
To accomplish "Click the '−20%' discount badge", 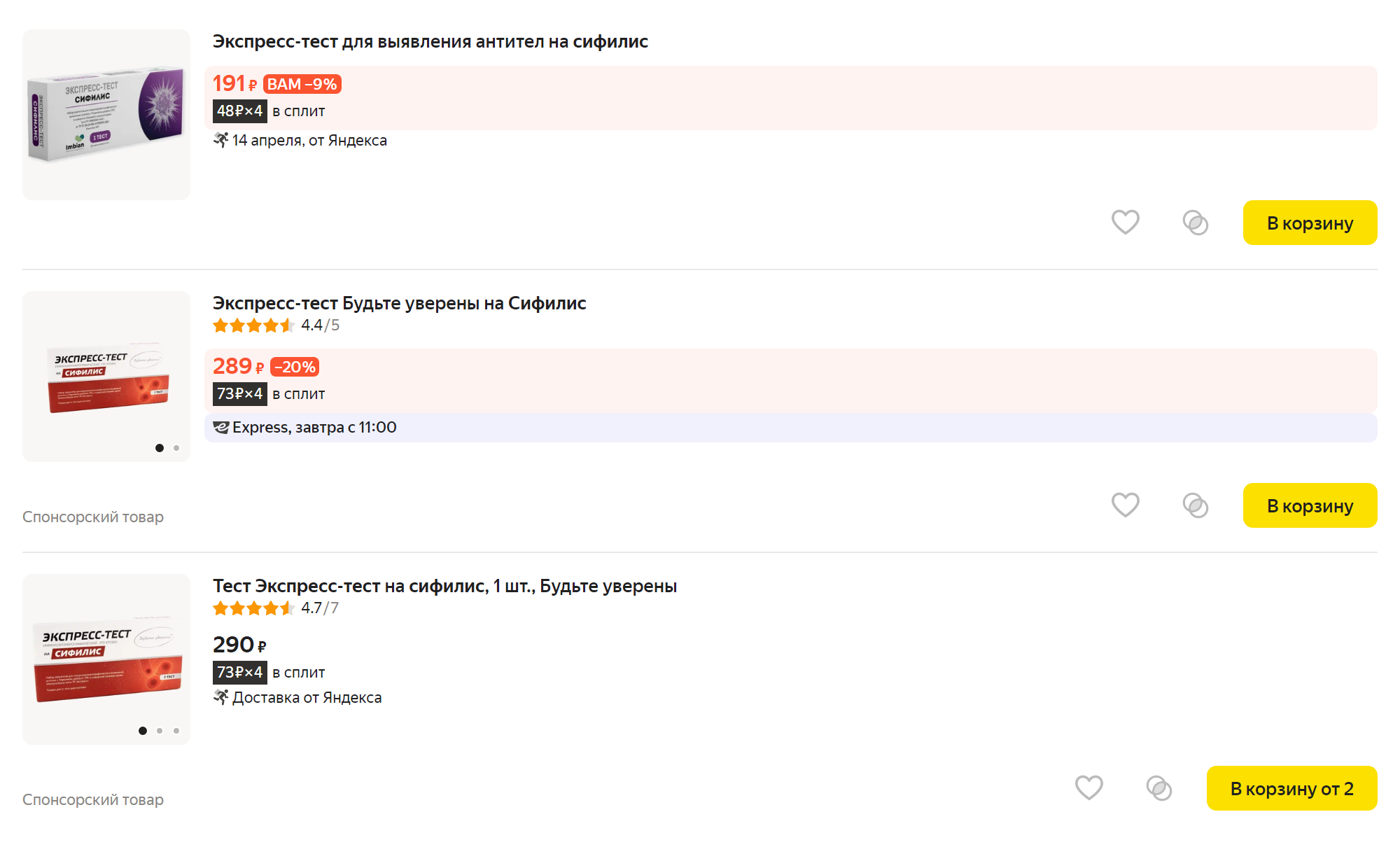I will coord(295,367).
